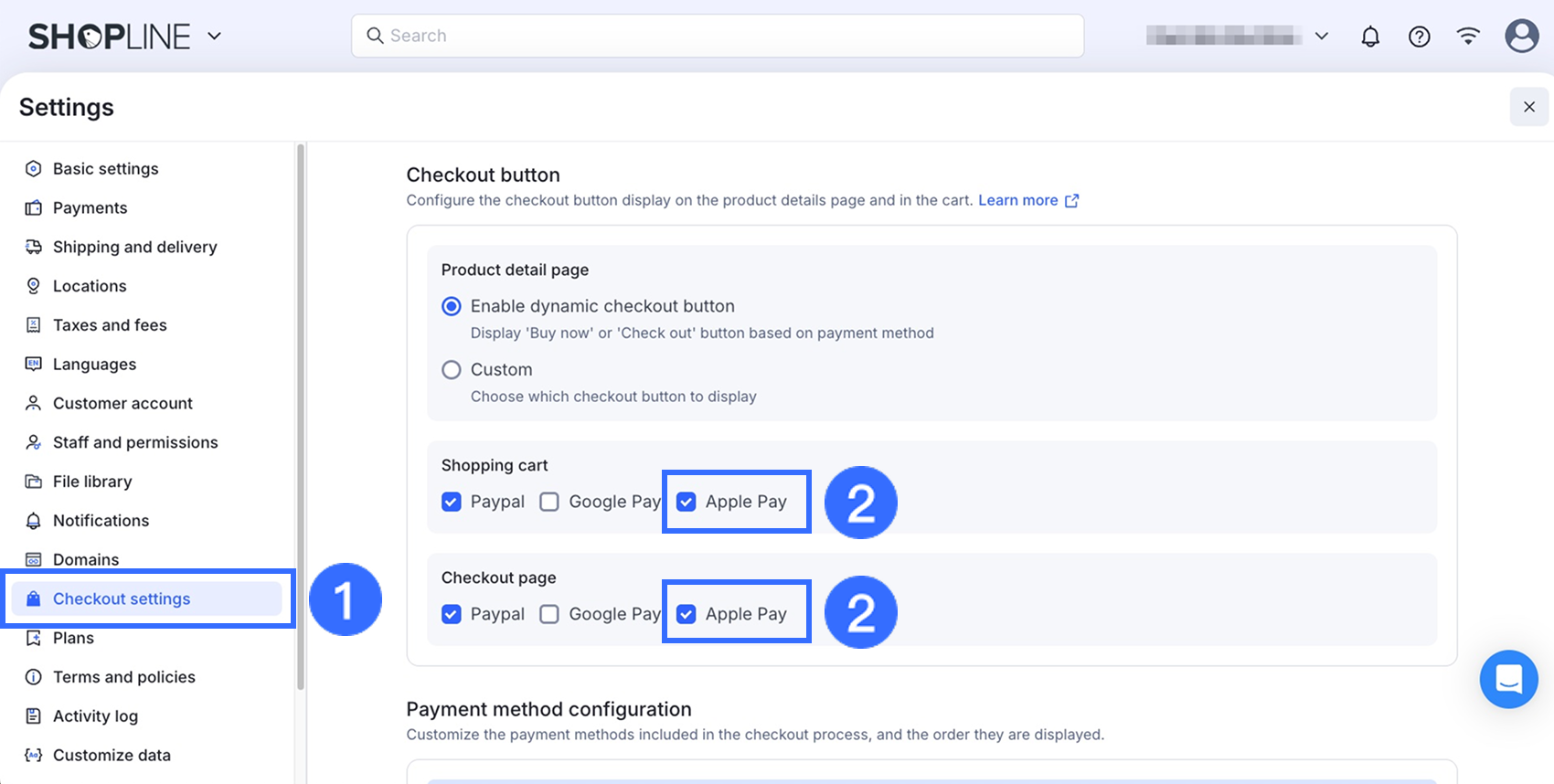Uncheck Paypal under Checkout page
This screenshot has height=784, width=1554.
[x=452, y=614]
